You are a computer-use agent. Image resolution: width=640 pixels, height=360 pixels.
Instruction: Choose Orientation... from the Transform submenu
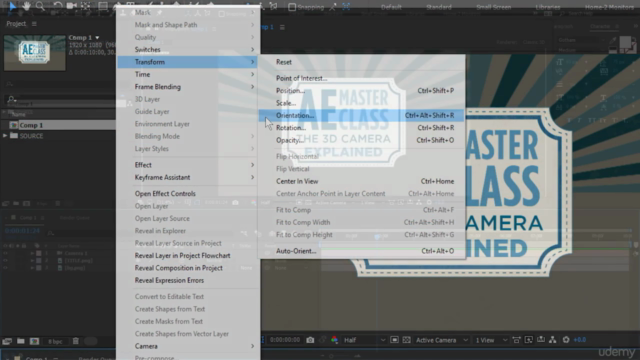(362, 116)
